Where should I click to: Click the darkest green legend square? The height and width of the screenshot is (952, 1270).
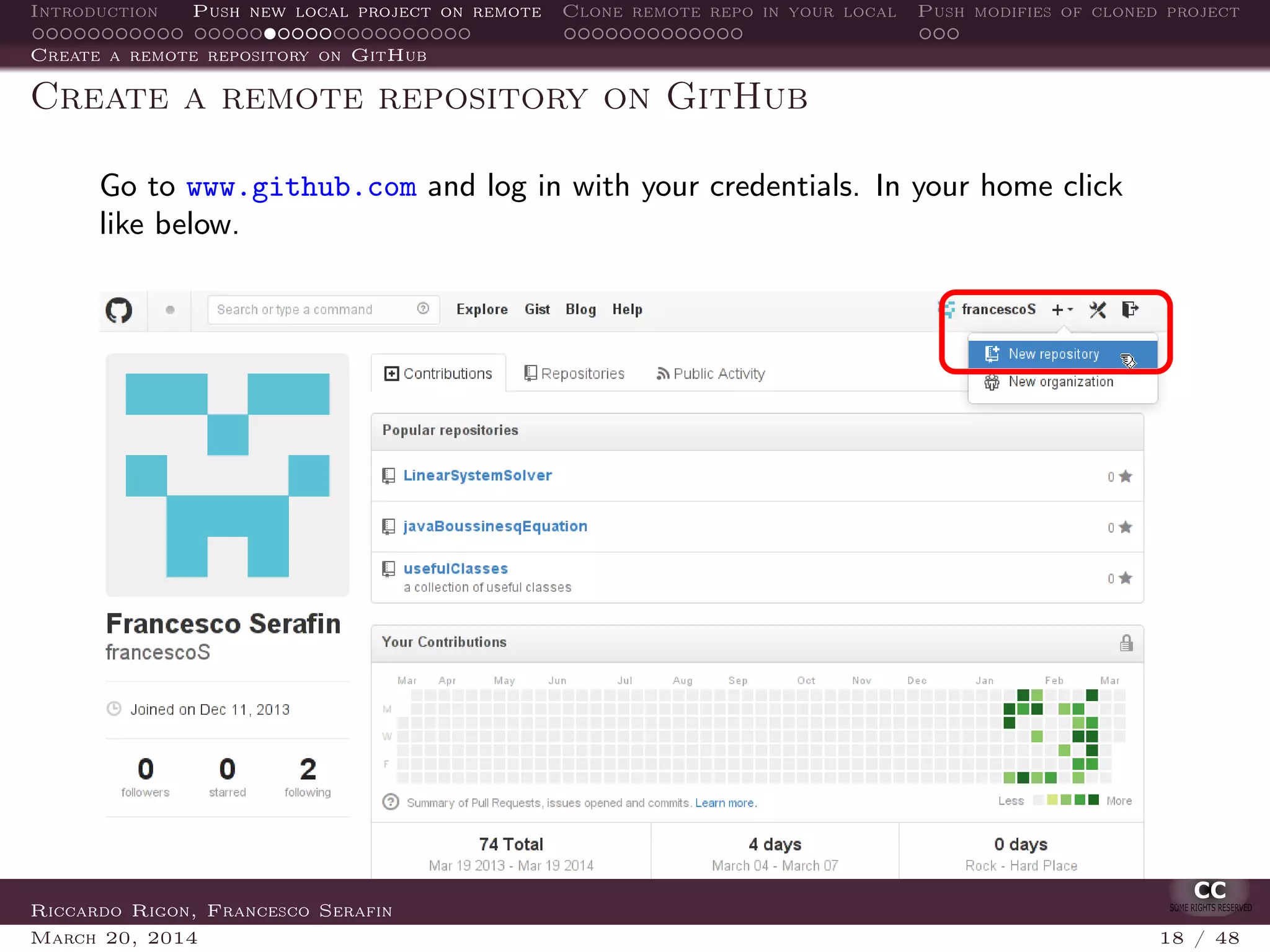[1093, 800]
